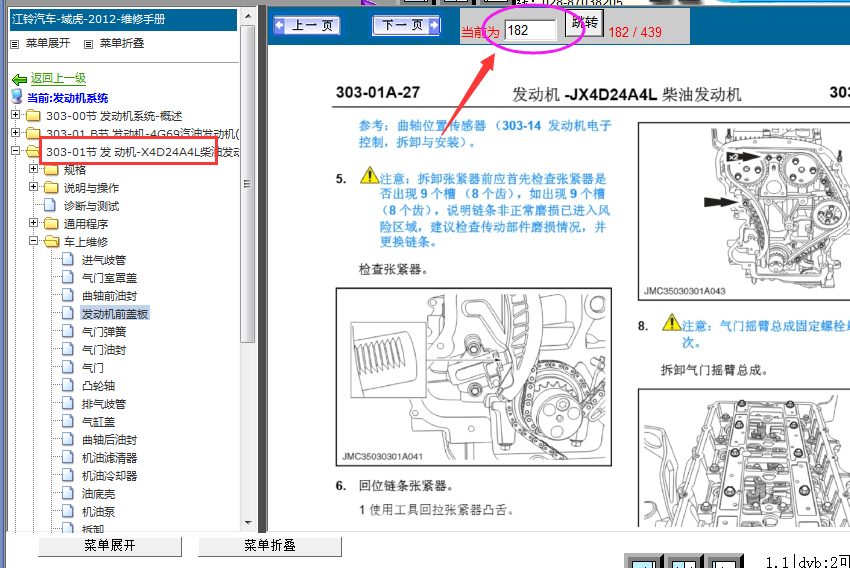Open the 凸轮轴 page
Screen dimensions: 850x568
tap(98, 386)
